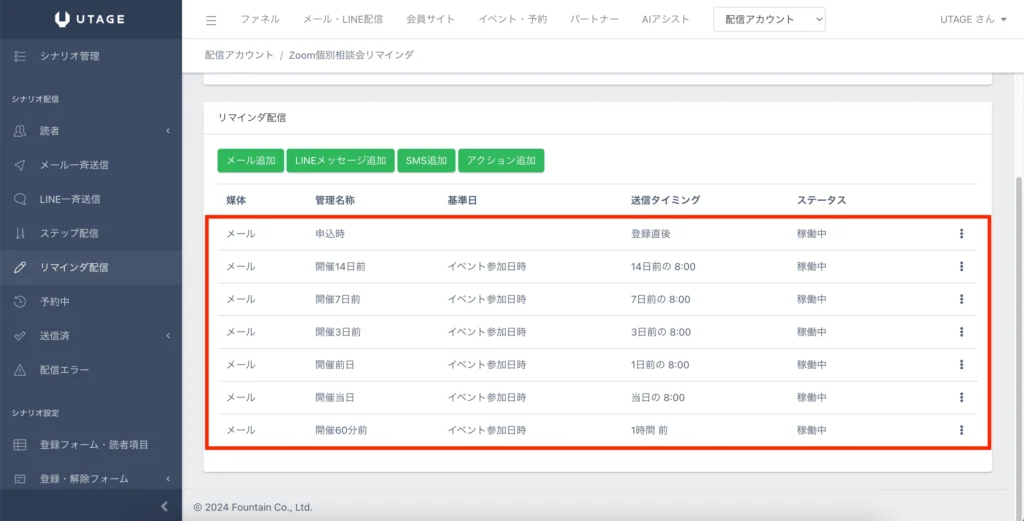
Task: Click the 開催当日 reminder name
Action: coord(334,397)
